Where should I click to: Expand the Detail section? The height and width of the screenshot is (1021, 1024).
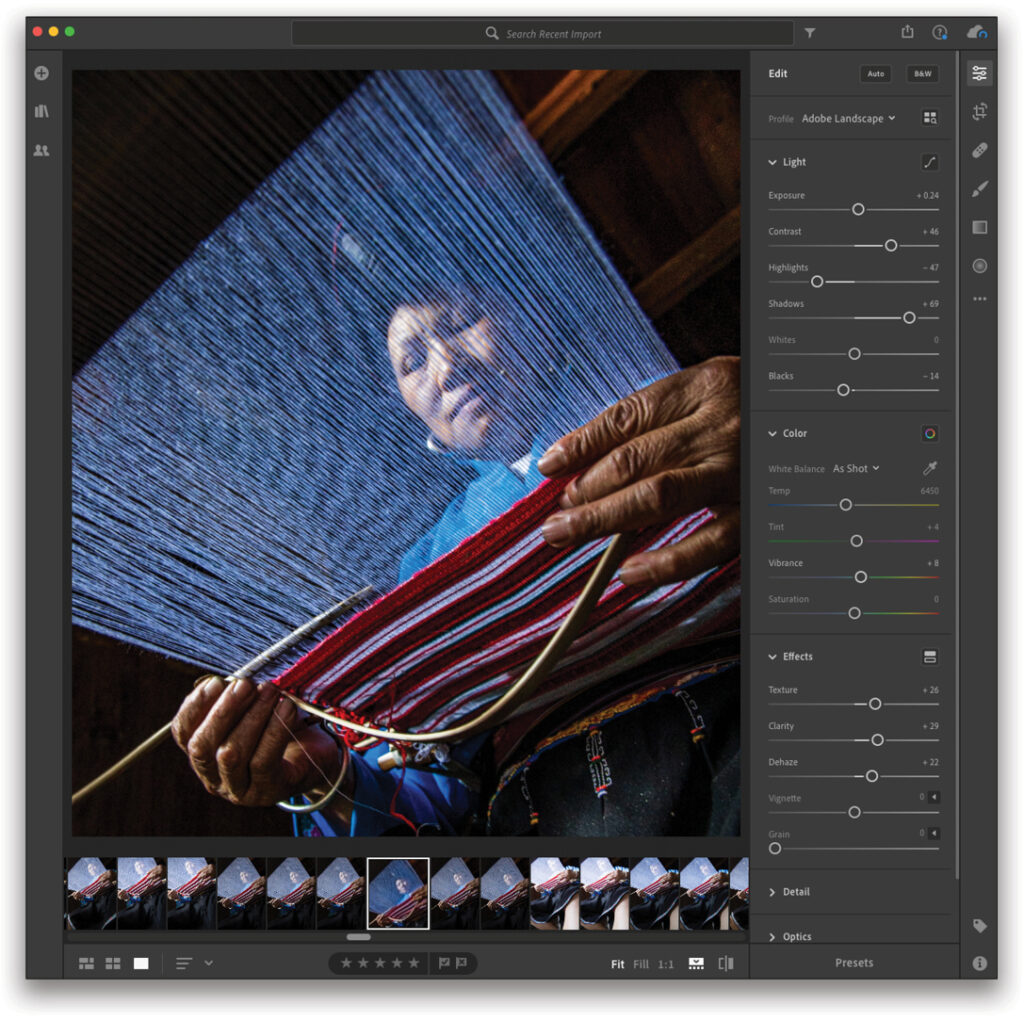tap(772, 892)
